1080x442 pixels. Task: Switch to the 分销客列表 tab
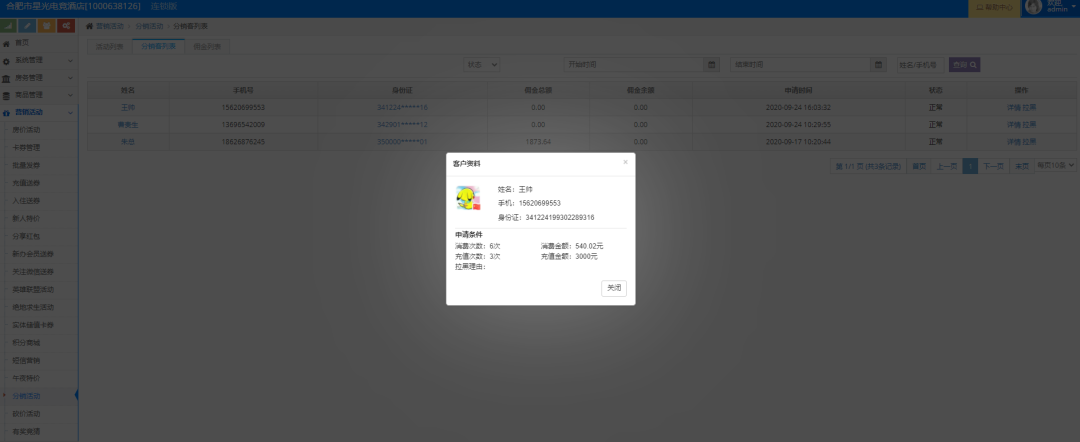click(158, 47)
